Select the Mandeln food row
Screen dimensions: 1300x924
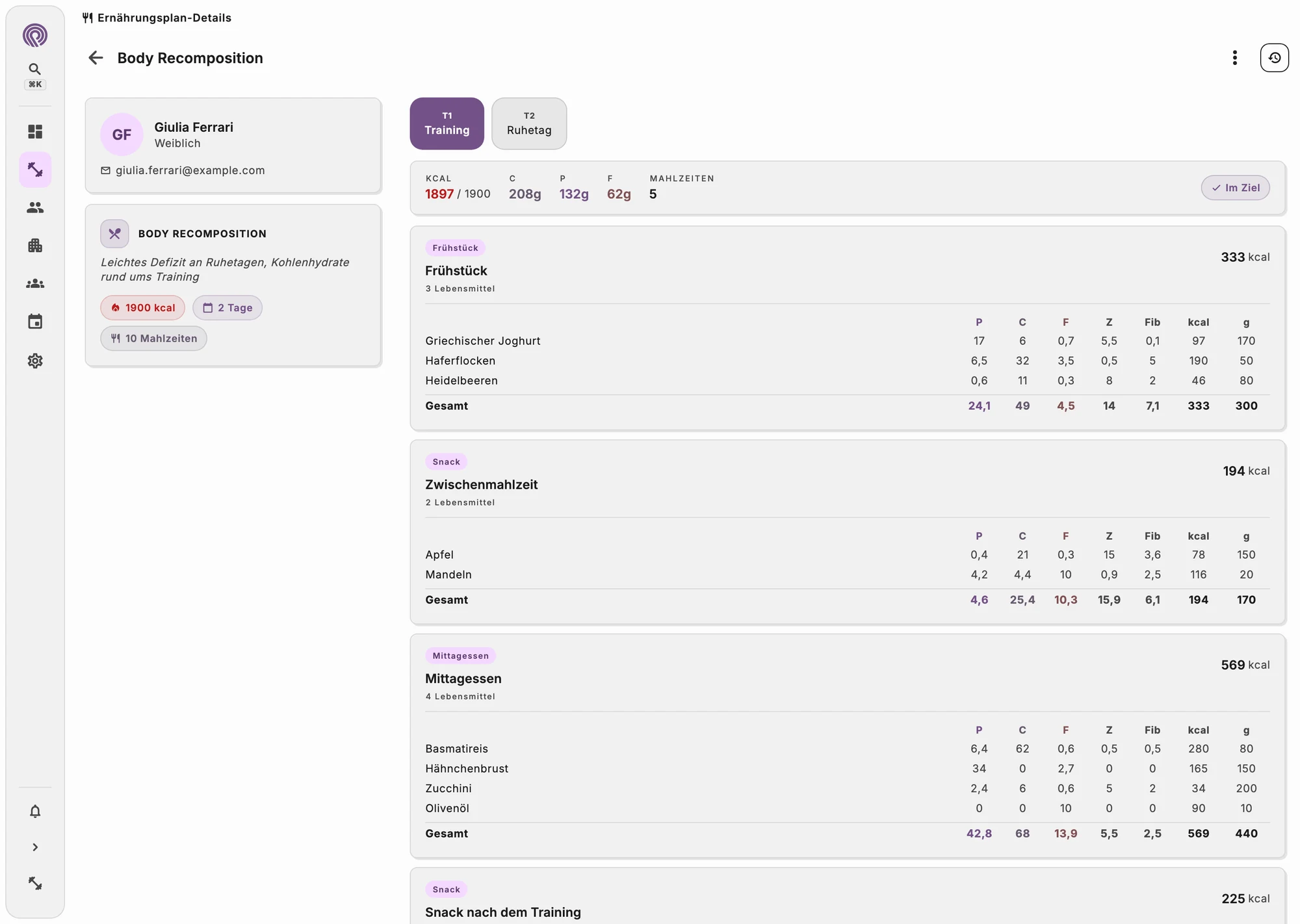(x=847, y=574)
